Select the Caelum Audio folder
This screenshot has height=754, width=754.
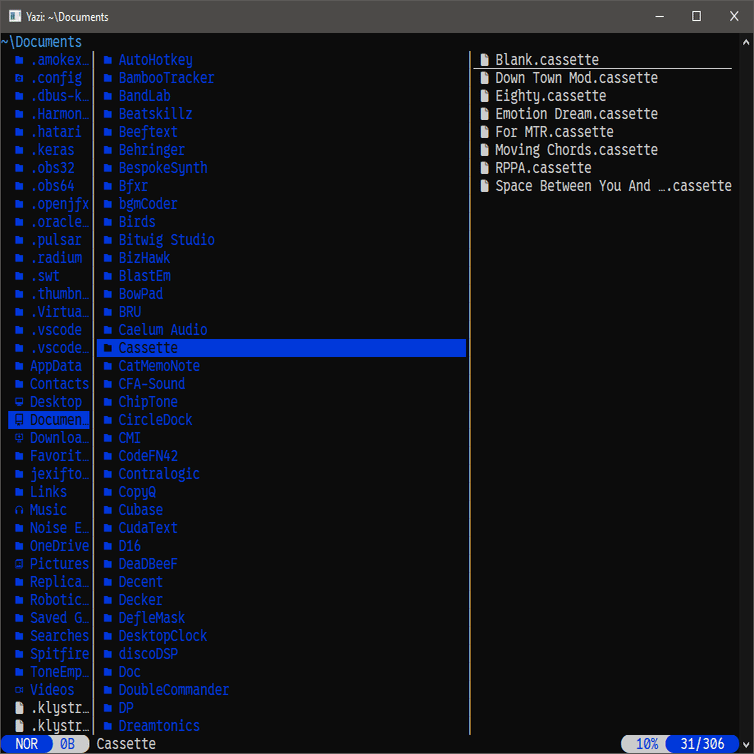(281, 330)
